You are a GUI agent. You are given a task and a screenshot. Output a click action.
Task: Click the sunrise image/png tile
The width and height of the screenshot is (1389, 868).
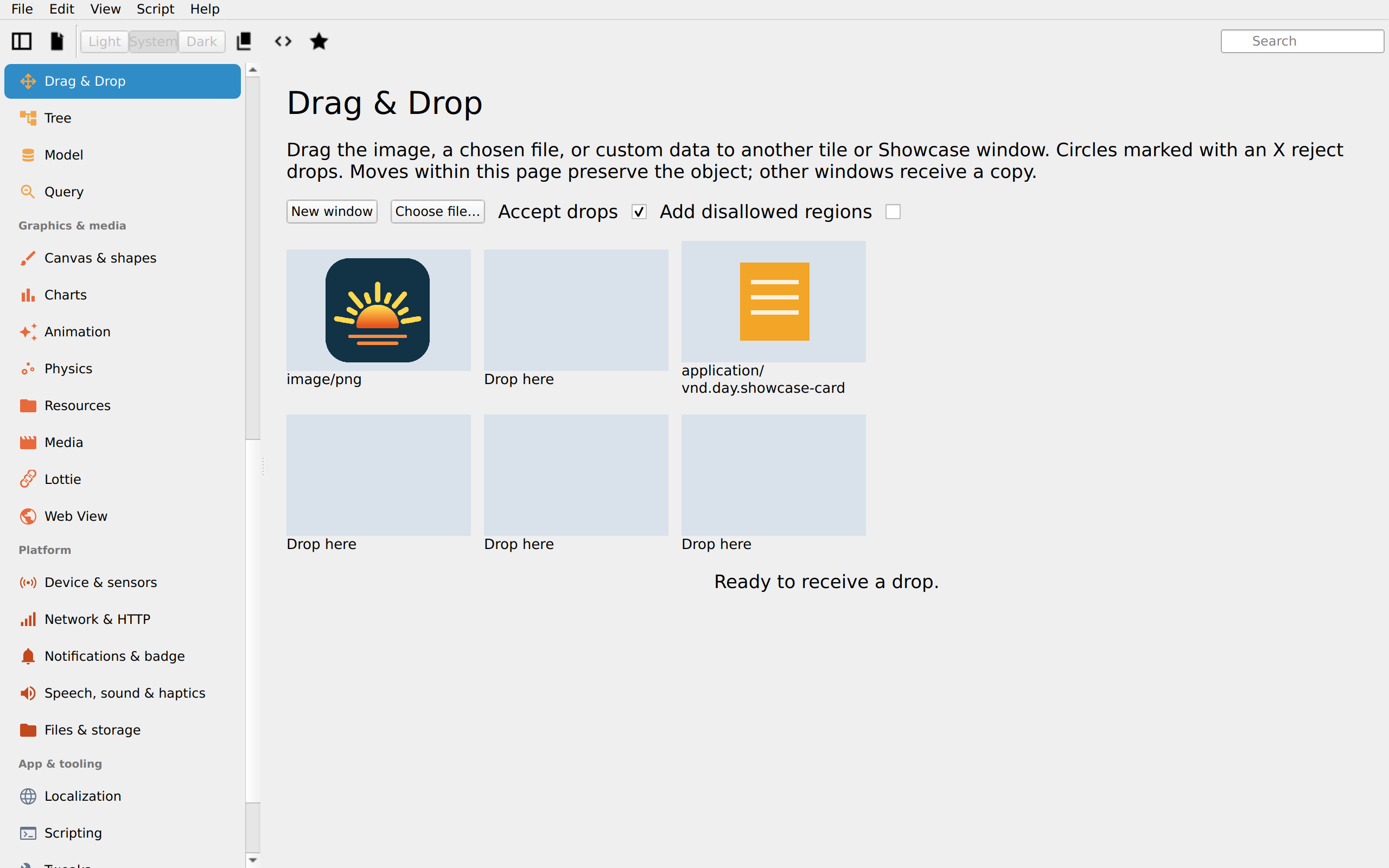pyautogui.click(x=378, y=310)
